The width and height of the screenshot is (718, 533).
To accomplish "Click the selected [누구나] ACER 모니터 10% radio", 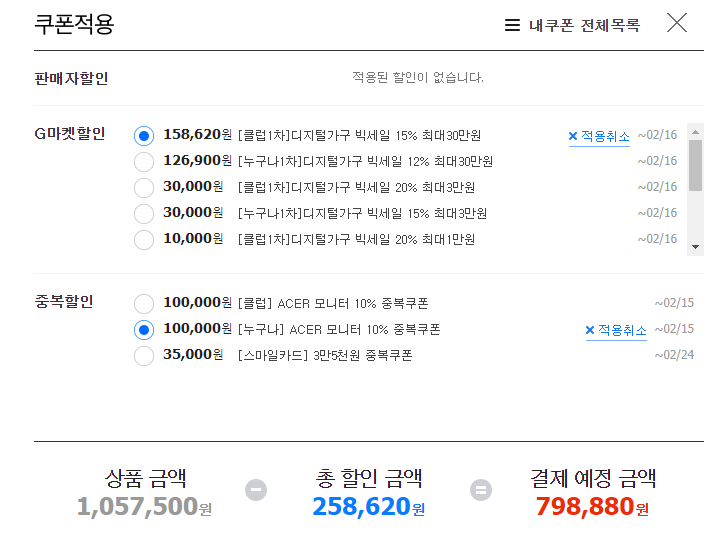I will tap(144, 330).
